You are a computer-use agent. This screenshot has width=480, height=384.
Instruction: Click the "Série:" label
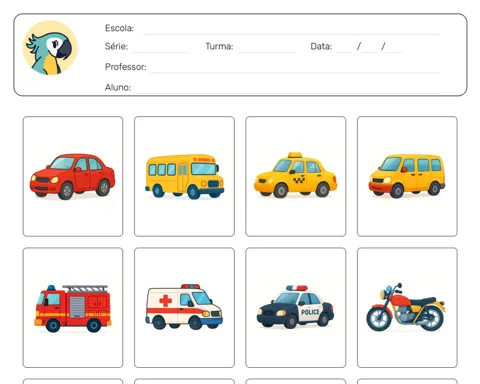116,46
